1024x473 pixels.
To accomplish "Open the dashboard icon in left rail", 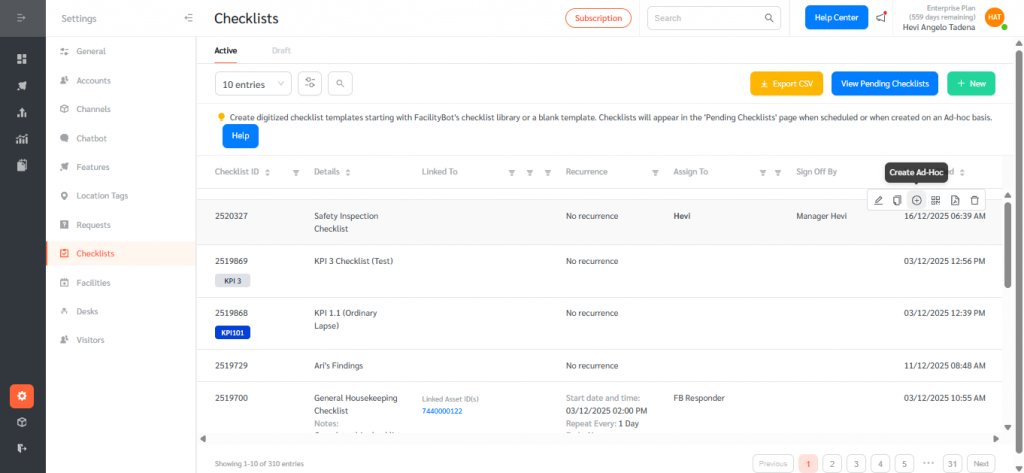I will [22, 59].
